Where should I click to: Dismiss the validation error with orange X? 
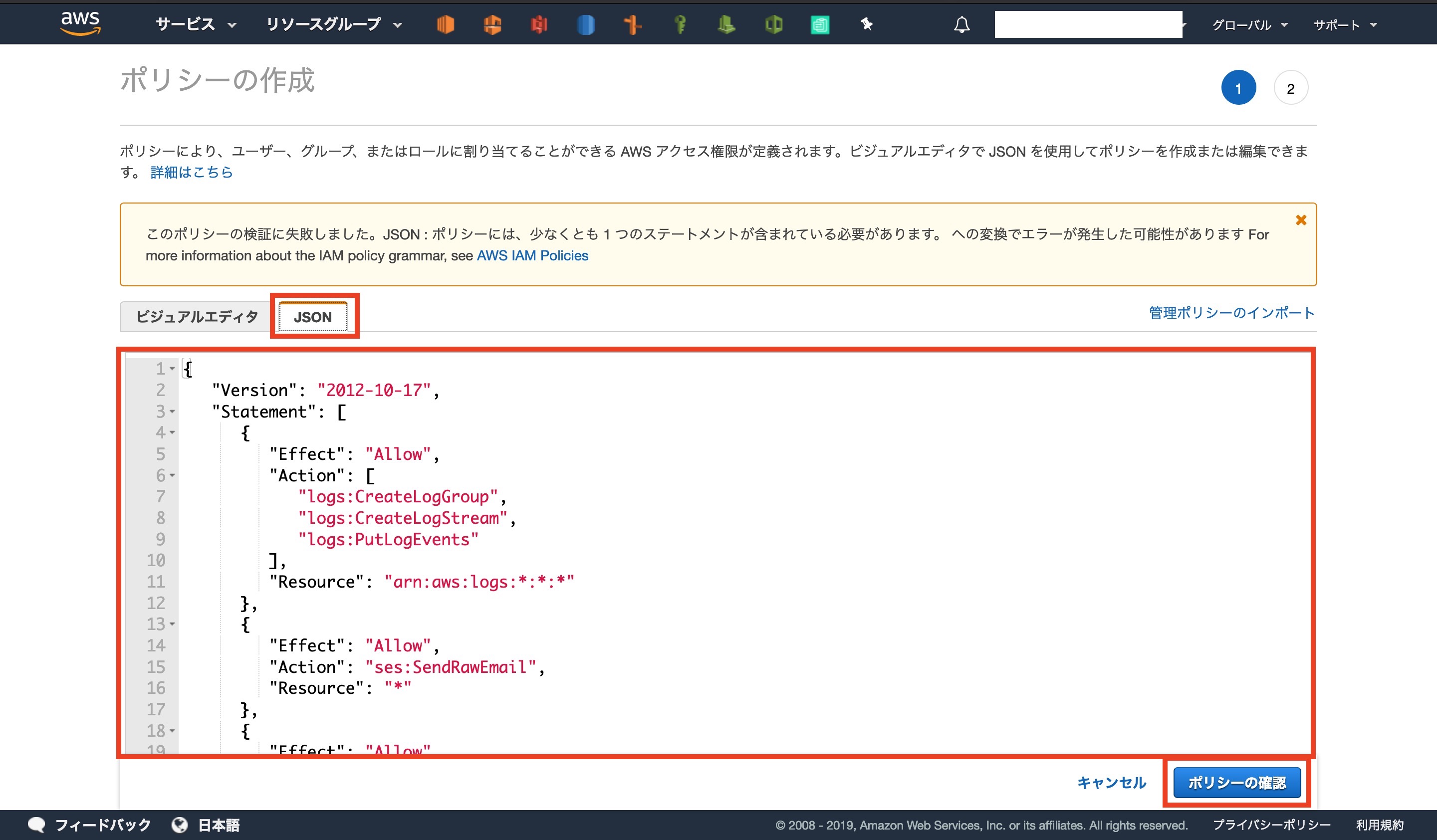coord(1301,220)
